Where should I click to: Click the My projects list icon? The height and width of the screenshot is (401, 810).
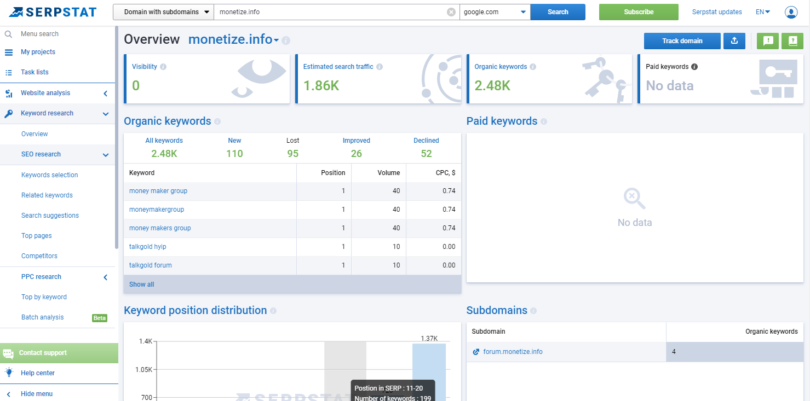click(x=8, y=52)
